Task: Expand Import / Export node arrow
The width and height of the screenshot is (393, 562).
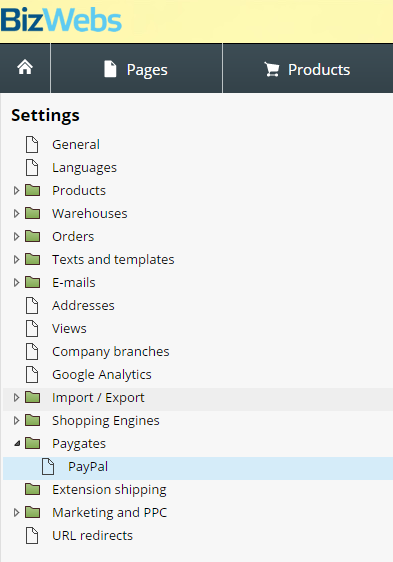Action: point(16,397)
